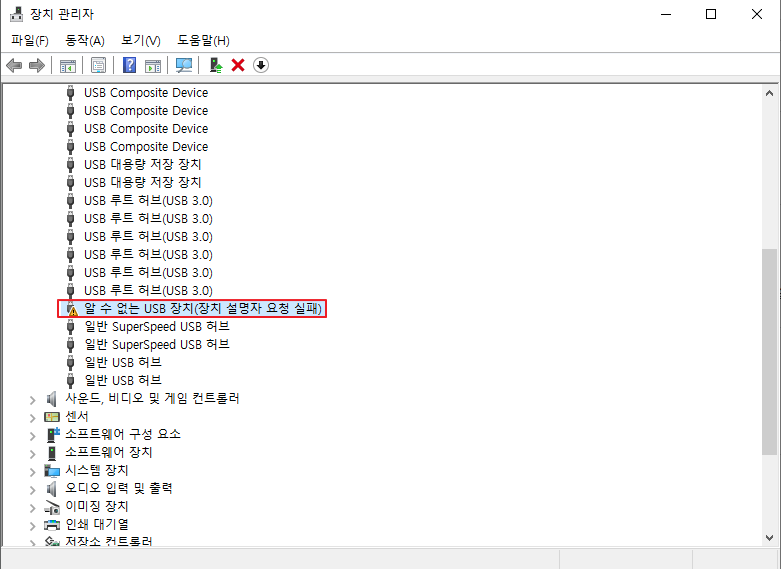
Task: Toggle the console tree pane toolbar icon
Action: tap(68, 65)
